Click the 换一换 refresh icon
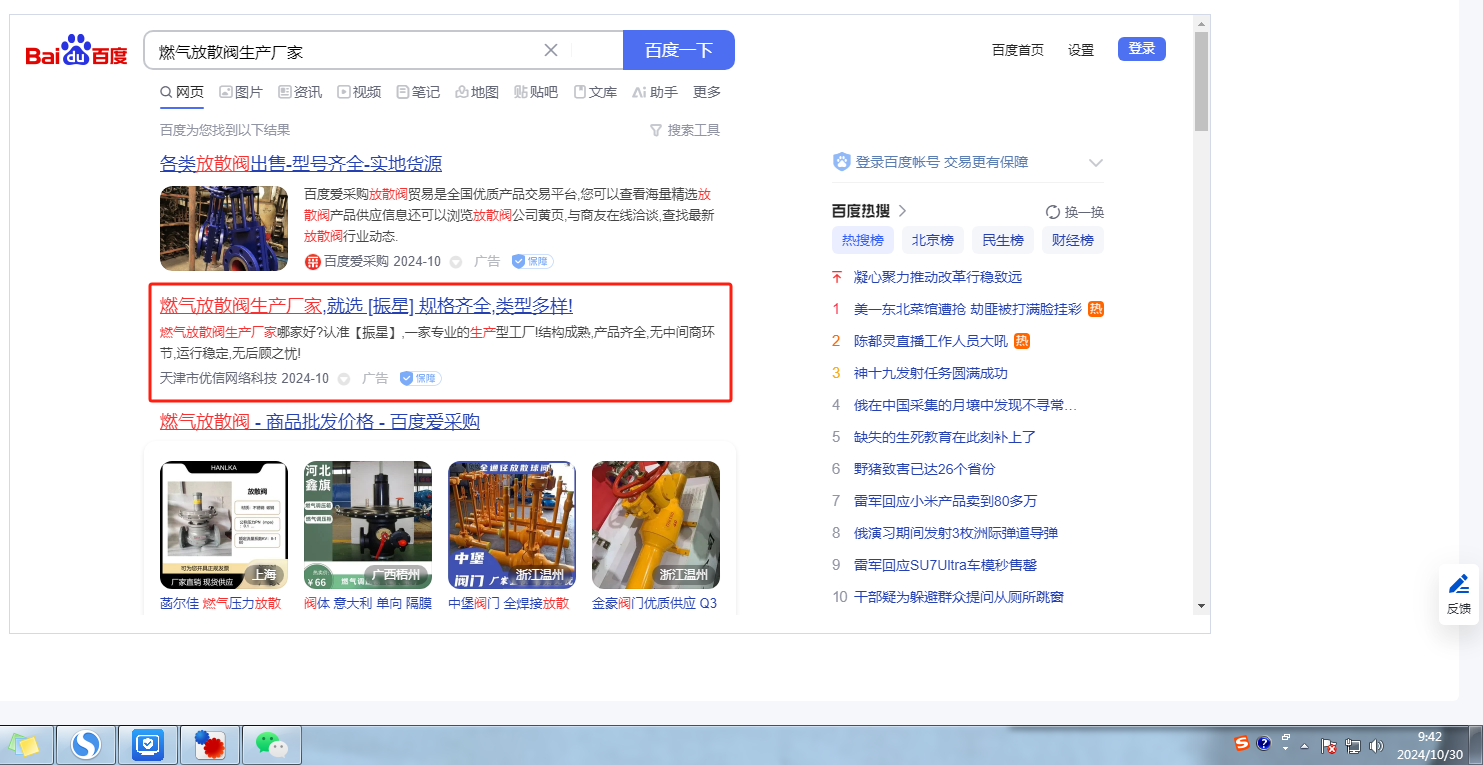 [x=1052, y=212]
